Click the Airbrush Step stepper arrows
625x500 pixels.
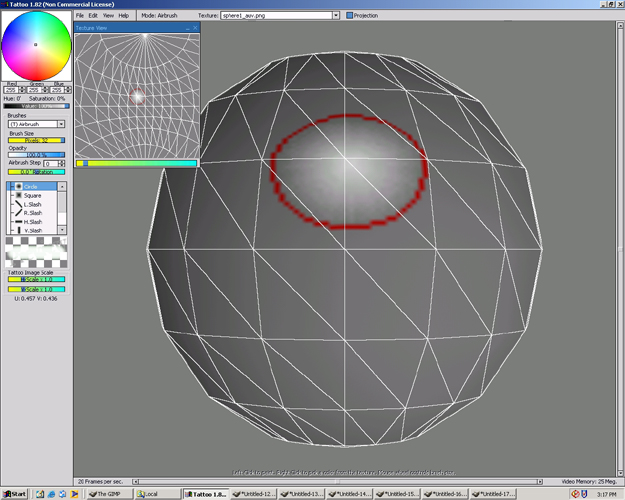point(62,163)
